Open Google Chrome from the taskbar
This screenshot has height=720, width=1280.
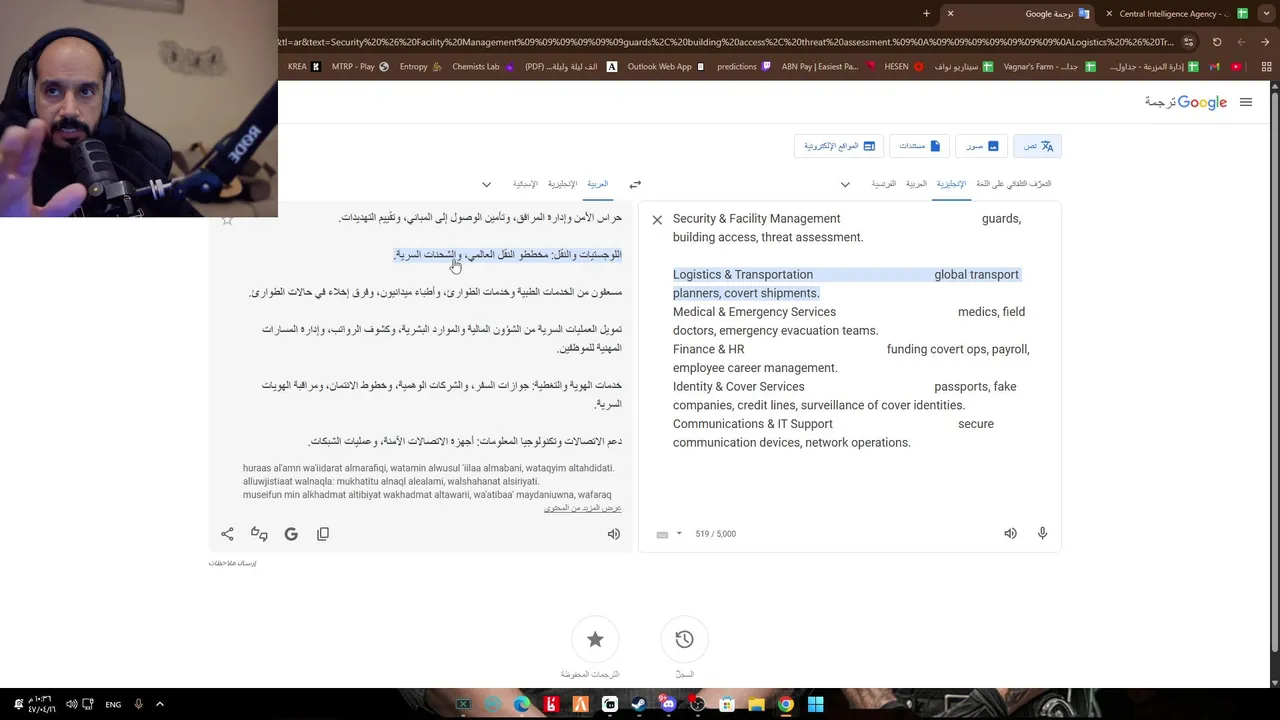coord(786,704)
